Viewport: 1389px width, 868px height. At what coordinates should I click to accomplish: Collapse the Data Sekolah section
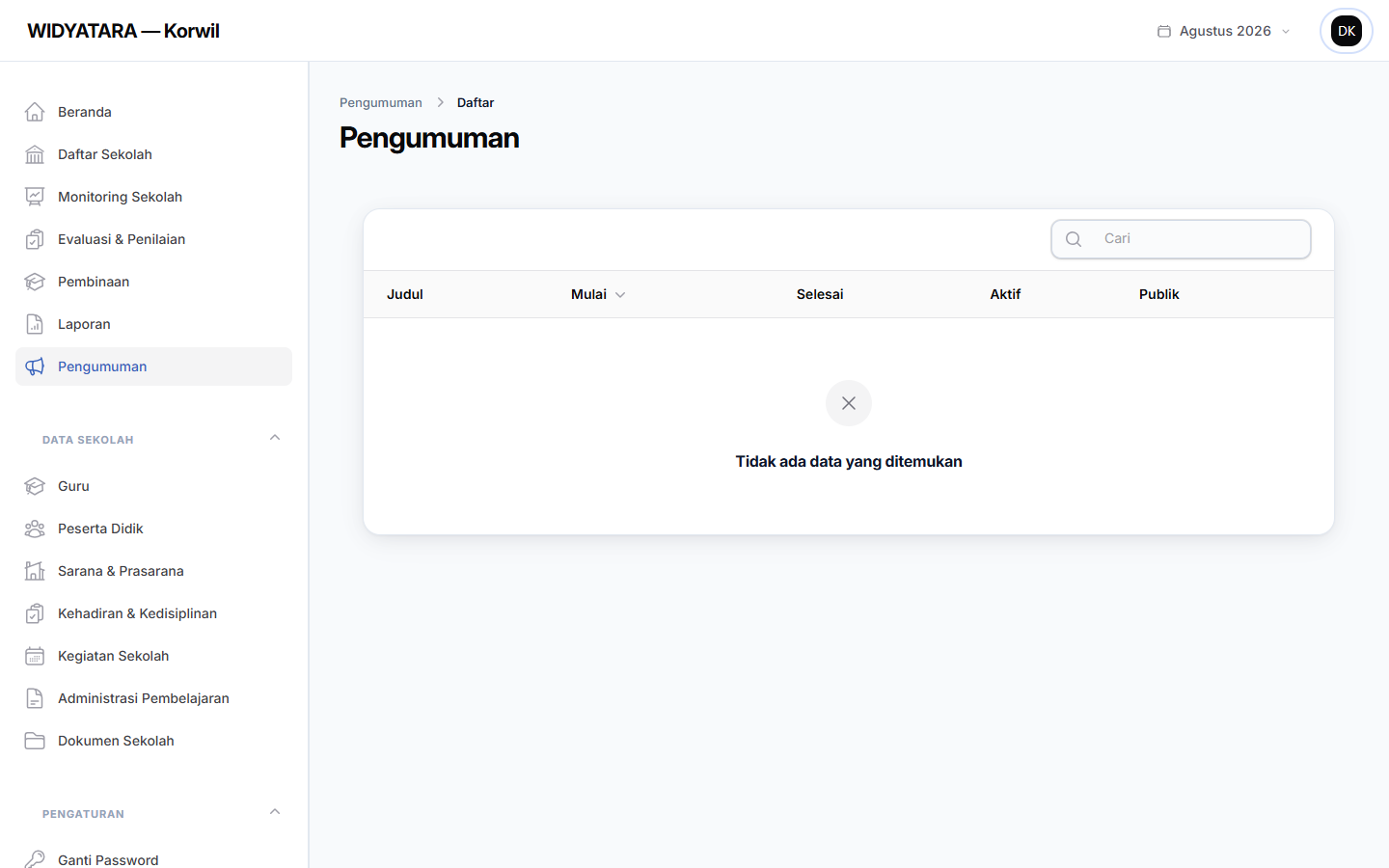(x=275, y=438)
